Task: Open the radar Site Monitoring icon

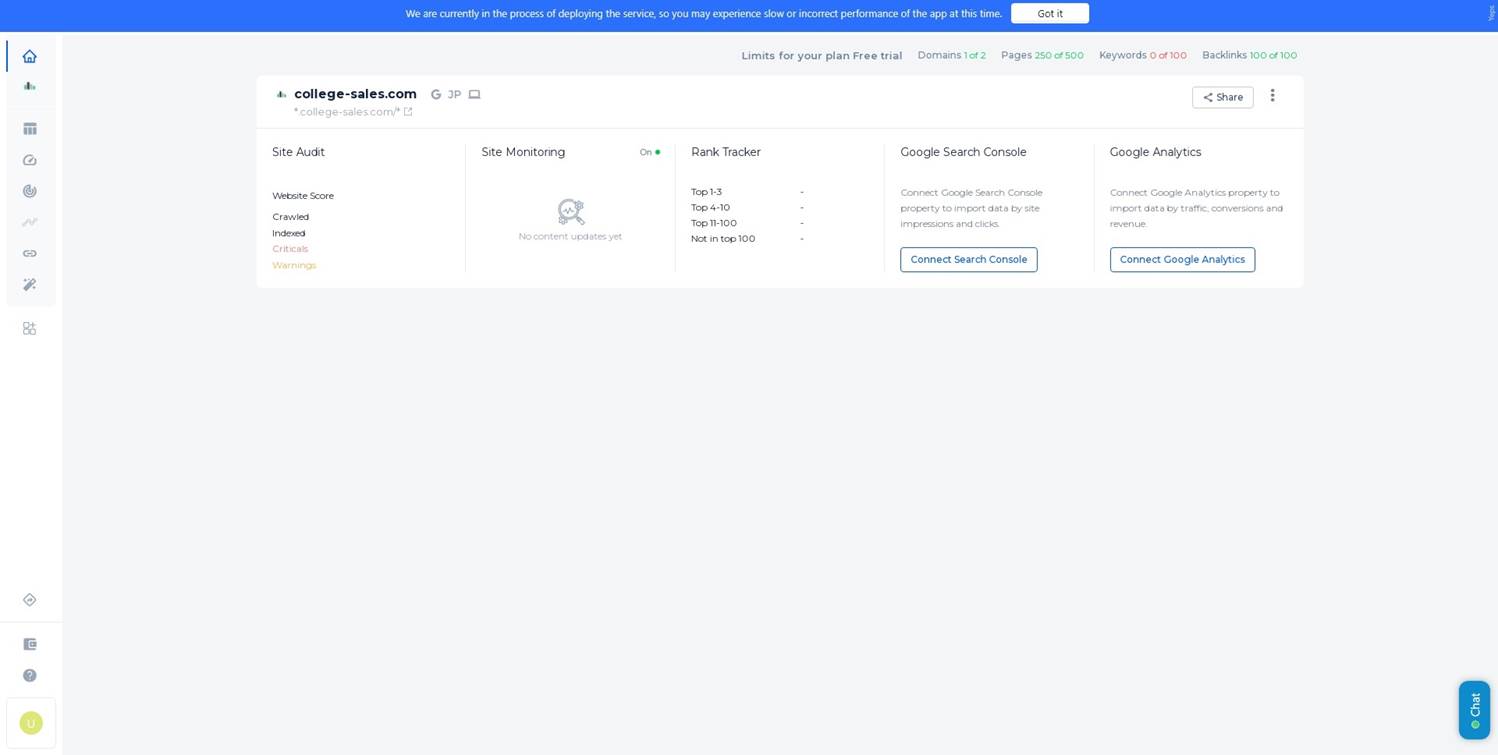Action: pyautogui.click(x=30, y=191)
